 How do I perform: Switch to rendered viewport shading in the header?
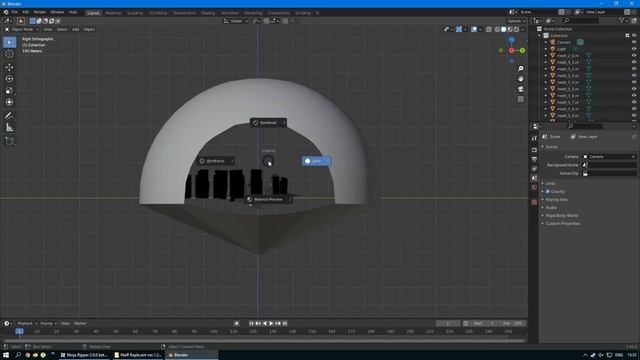click(516, 29)
